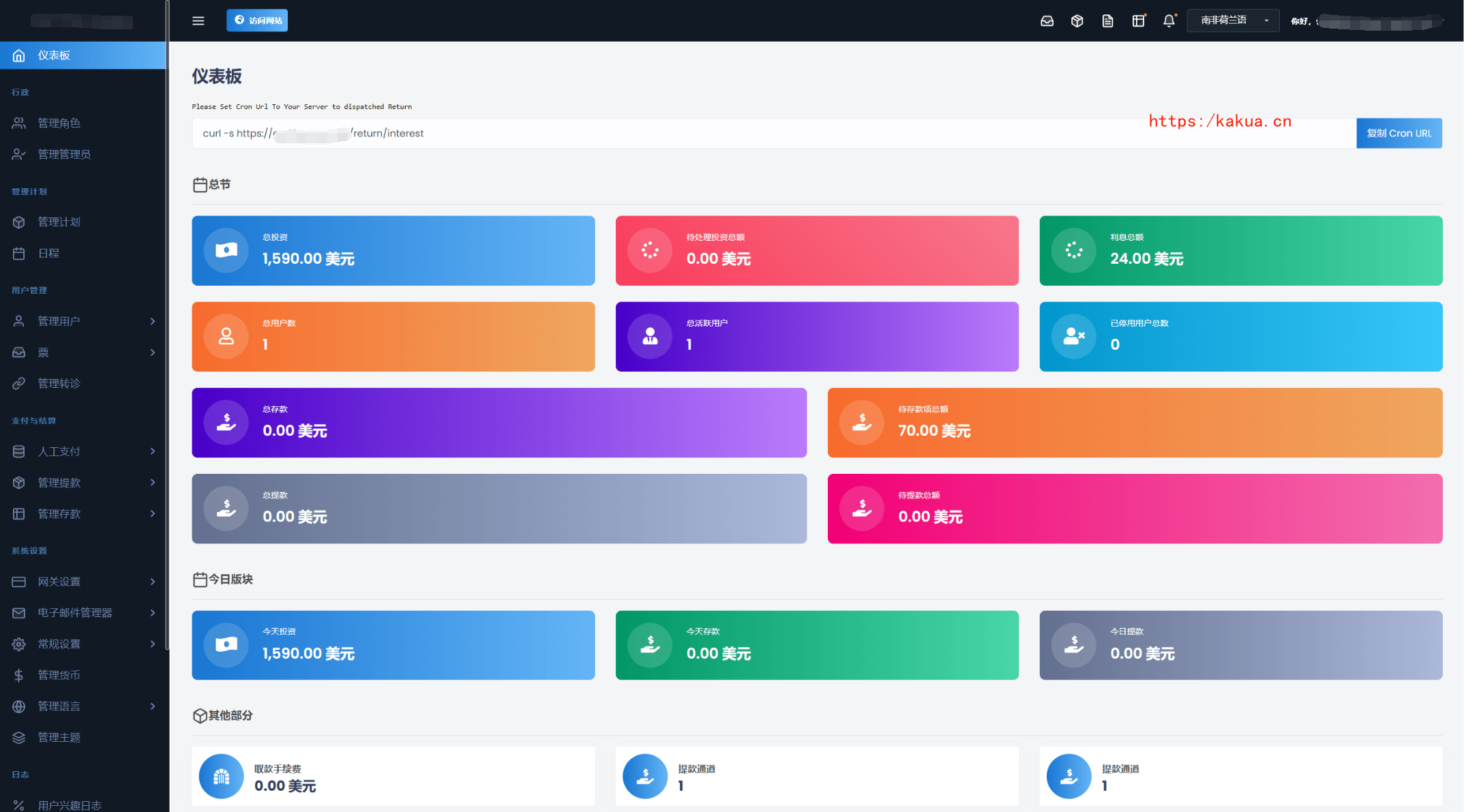Image resolution: width=1464 pixels, height=812 pixels.
Task: Toggle the hamburger sidebar menu icon
Action: pyautogui.click(x=198, y=20)
